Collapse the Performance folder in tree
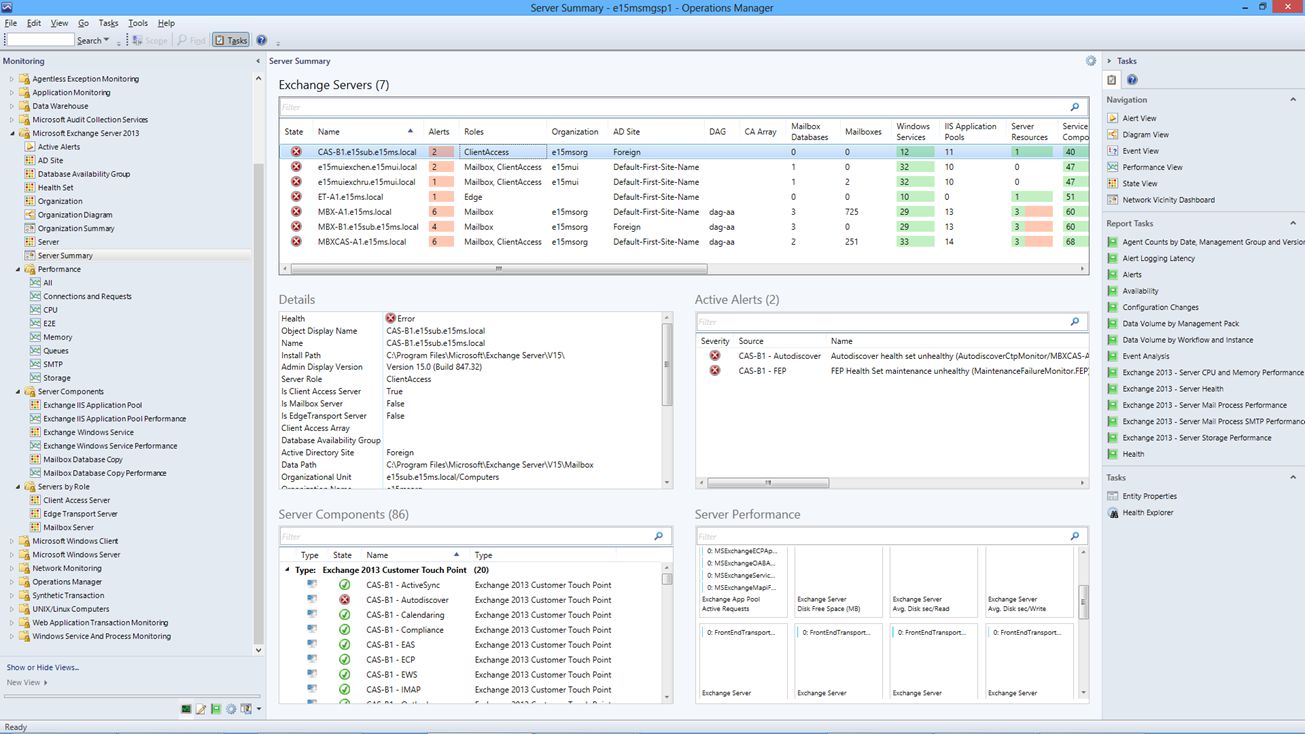The image size is (1305, 734). (19, 269)
